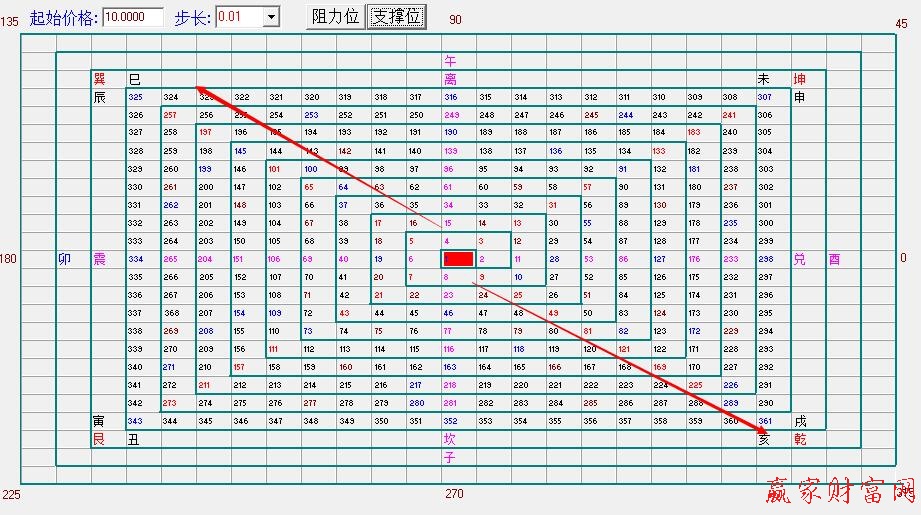Click grid cell 298 next to 兑

point(765,259)
